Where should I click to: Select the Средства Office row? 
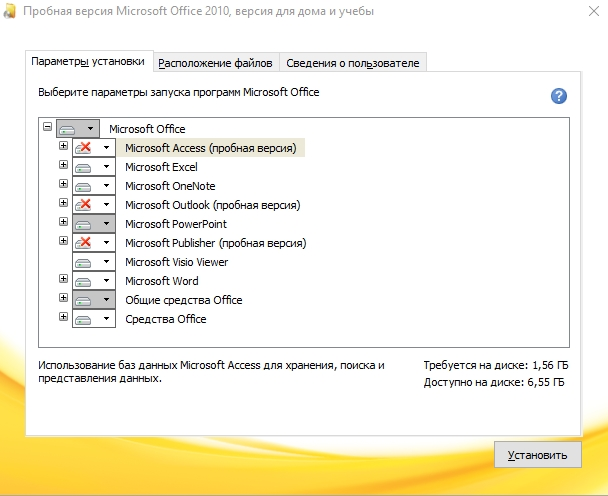coord(166,319)
